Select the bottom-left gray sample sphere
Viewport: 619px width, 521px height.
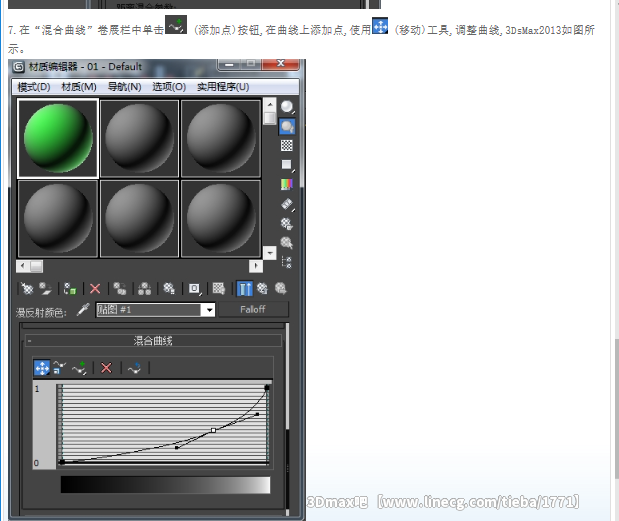(x=58, y=219)
